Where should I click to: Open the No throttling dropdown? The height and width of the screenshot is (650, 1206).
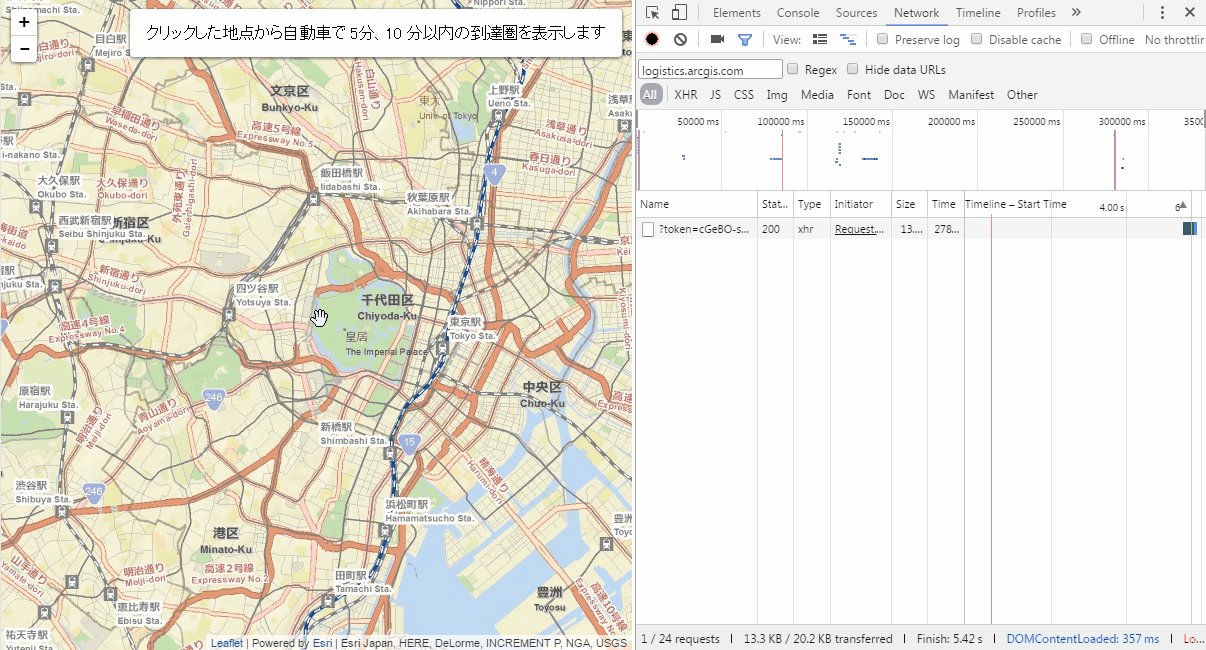click(1175, 40)
